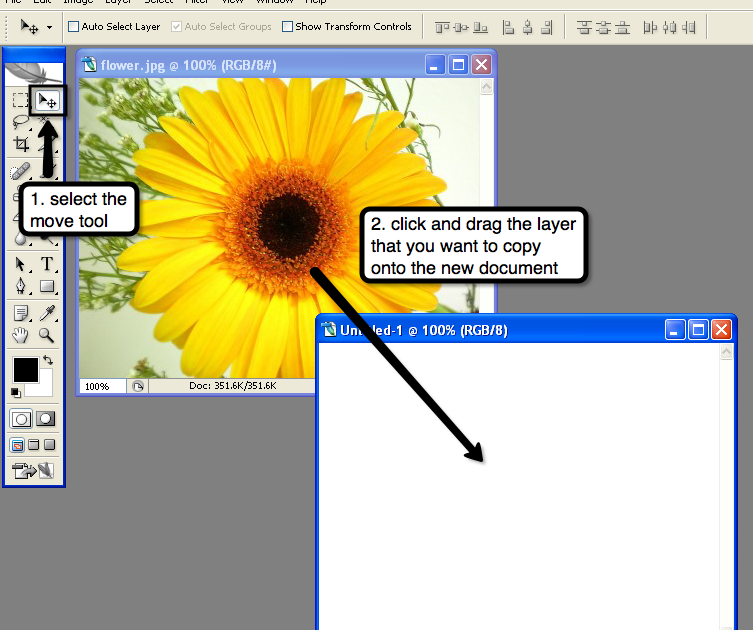Select the Zoom magnifier tool
Screen dimensions: 753x630
point(46,335)
